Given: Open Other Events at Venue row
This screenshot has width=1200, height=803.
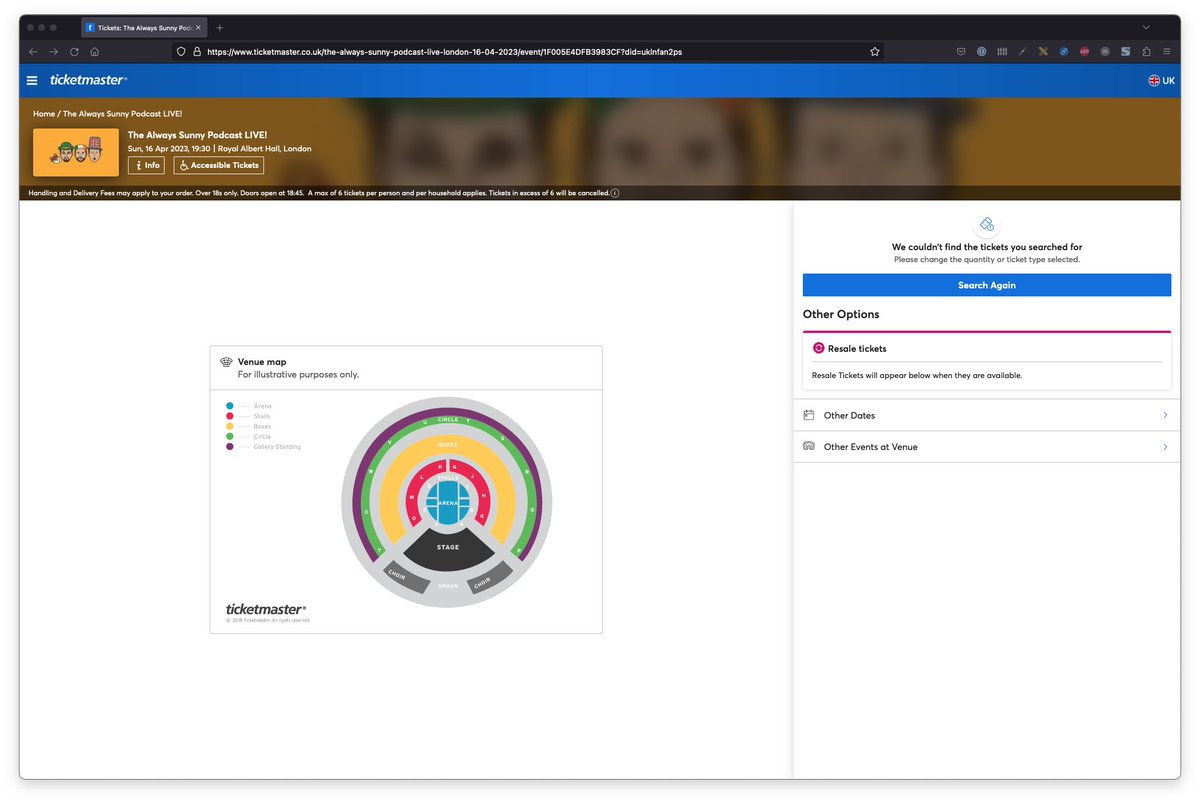Looking at the screenshot, I should point(987,447).
